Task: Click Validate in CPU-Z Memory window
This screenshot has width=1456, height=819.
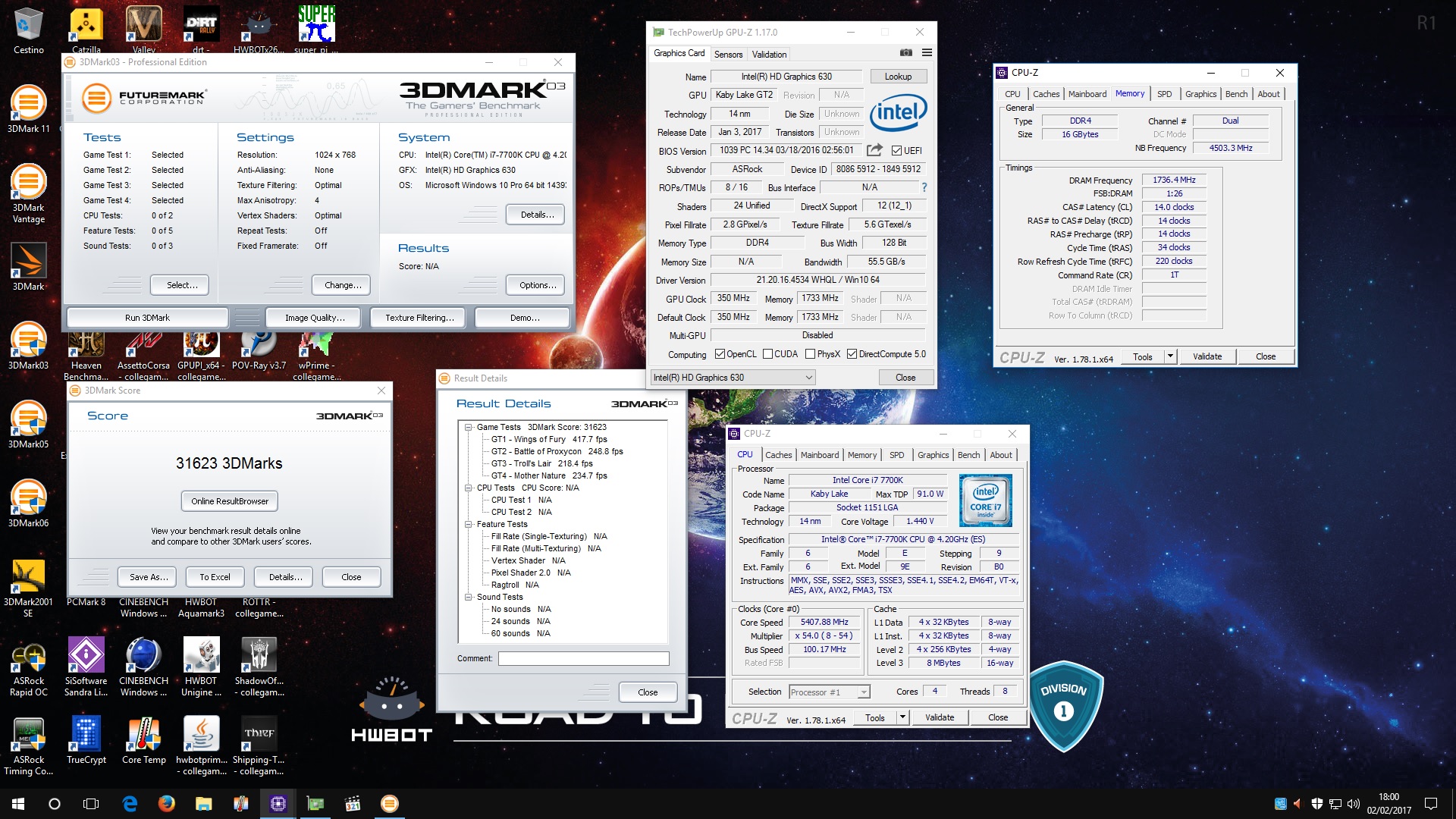Action: pyautogui.click(x=1207, y=356)
